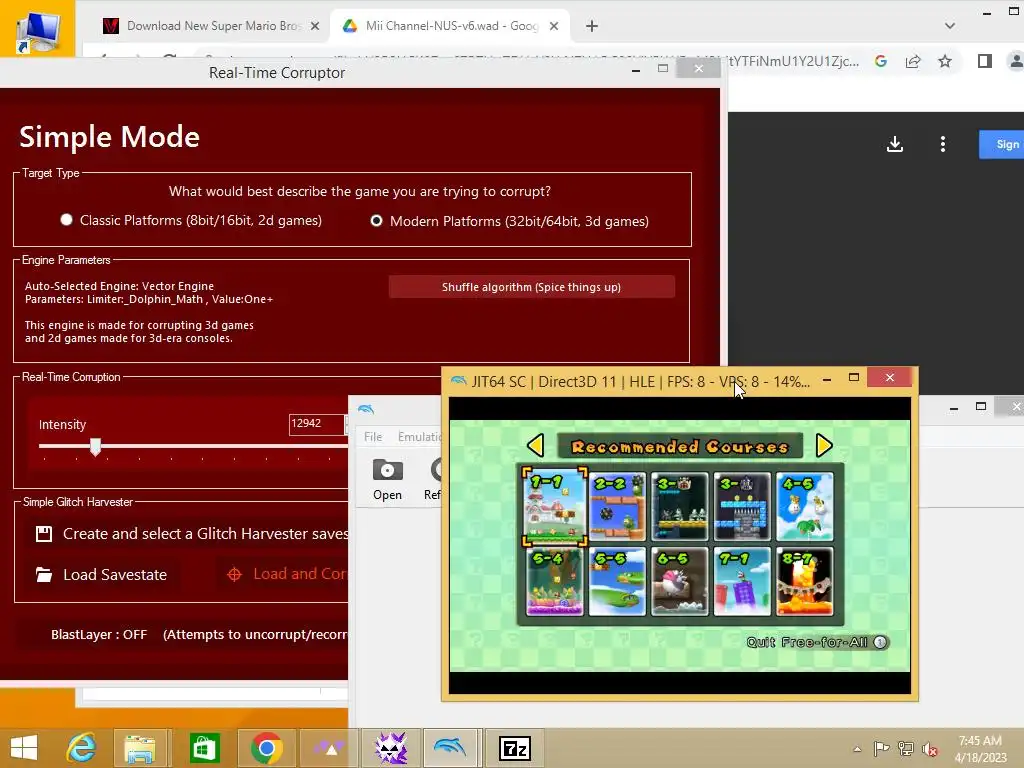Click Shuffle algorithm (Spice things up) button
Viewport: 1024px width, 768px height.
(531, 287)
